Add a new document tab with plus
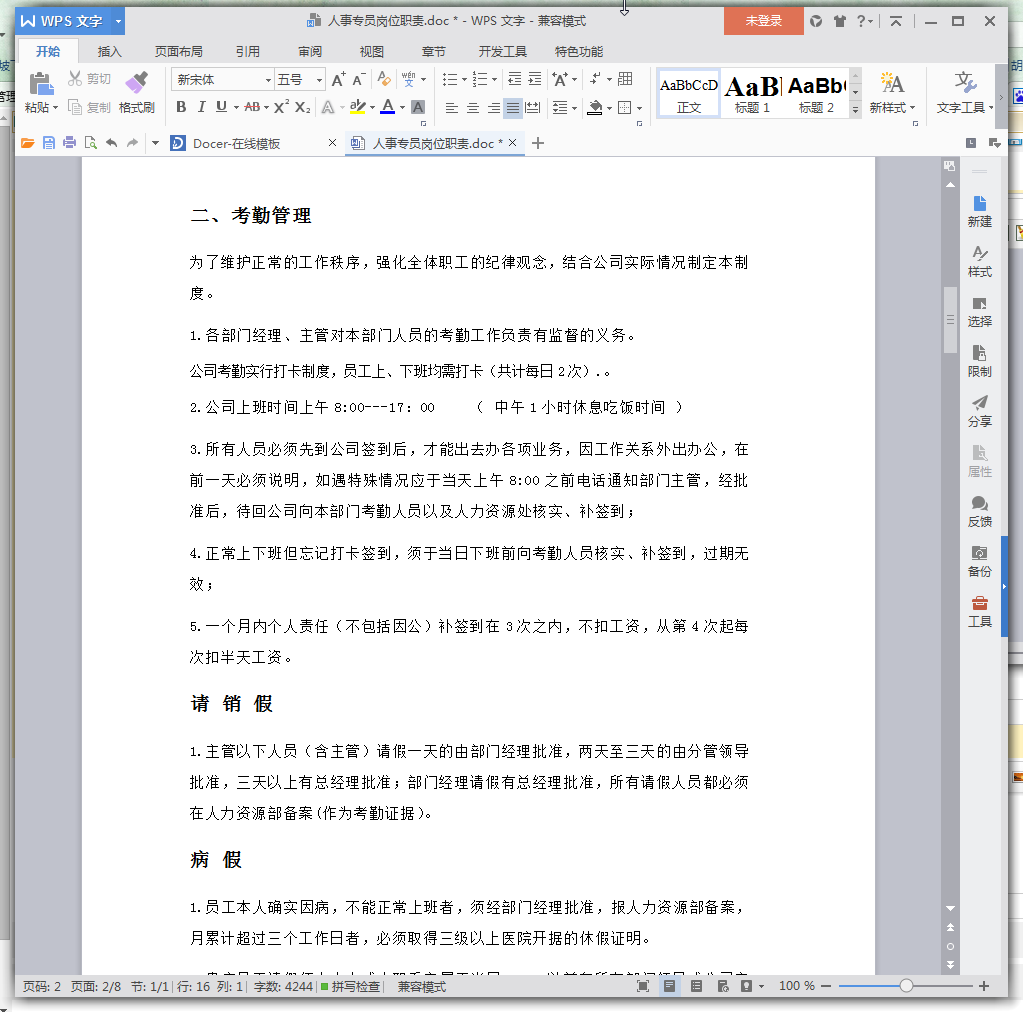Viewport: 1023px width, 1012px height. 538,143
